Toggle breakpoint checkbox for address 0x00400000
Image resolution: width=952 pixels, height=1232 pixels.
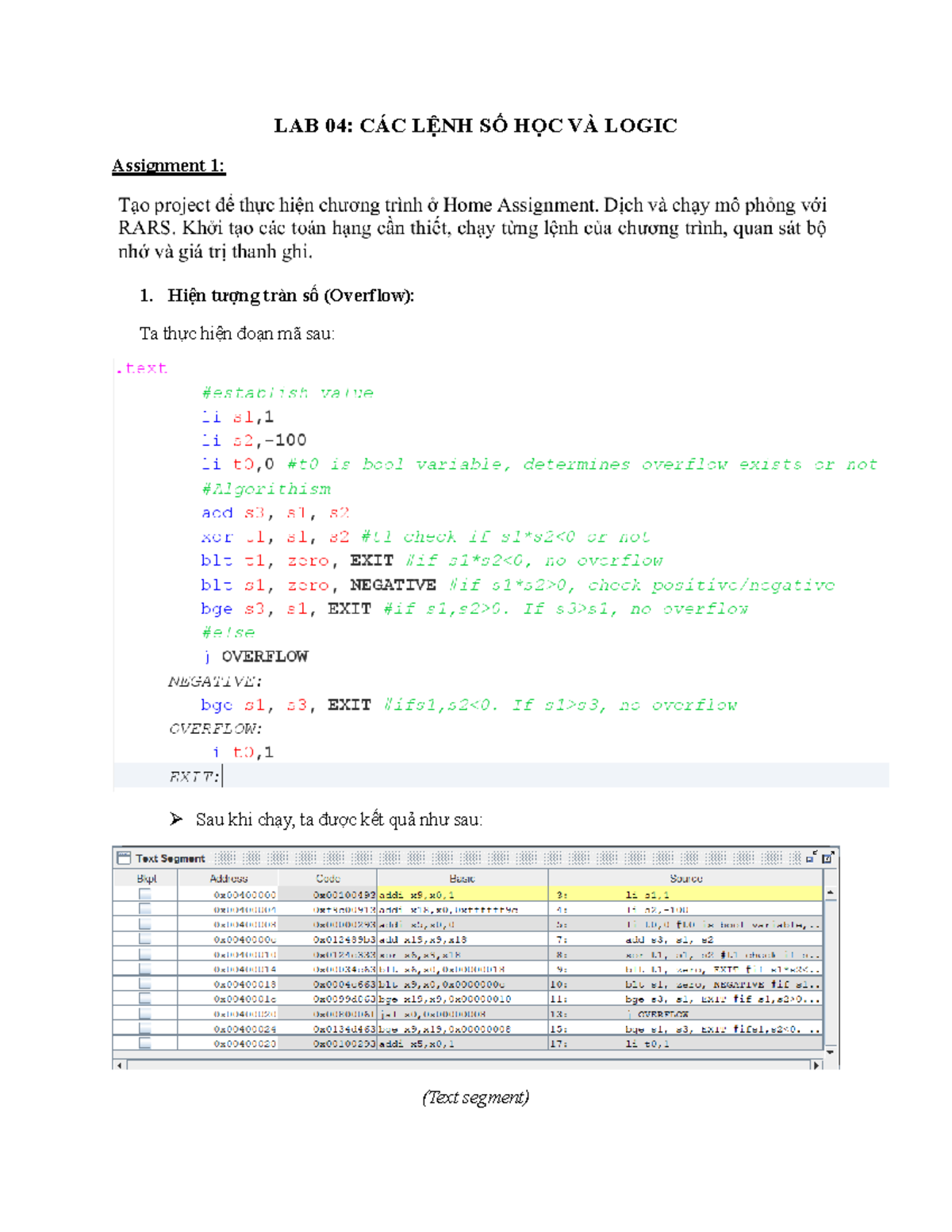[x=144, y=894]
